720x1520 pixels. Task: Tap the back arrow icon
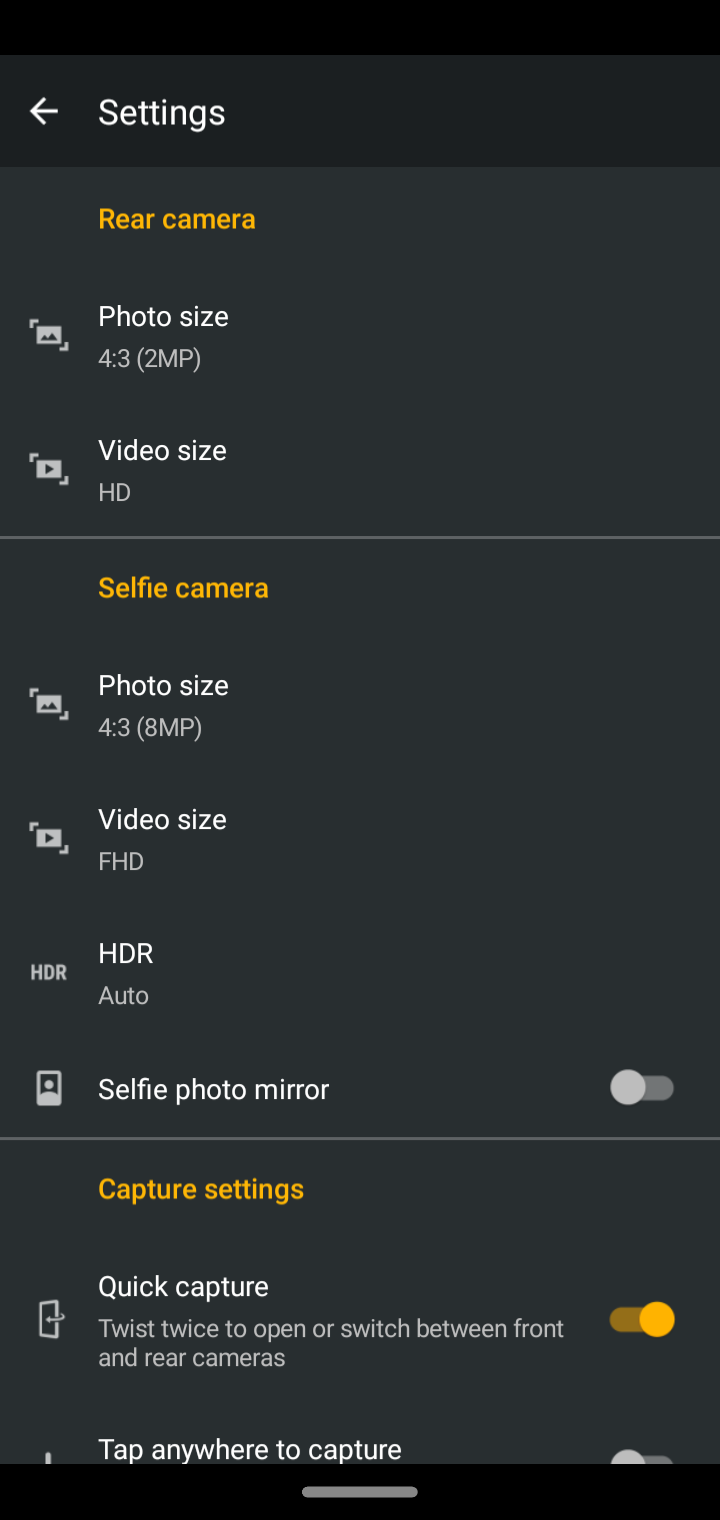coord(44,111)
